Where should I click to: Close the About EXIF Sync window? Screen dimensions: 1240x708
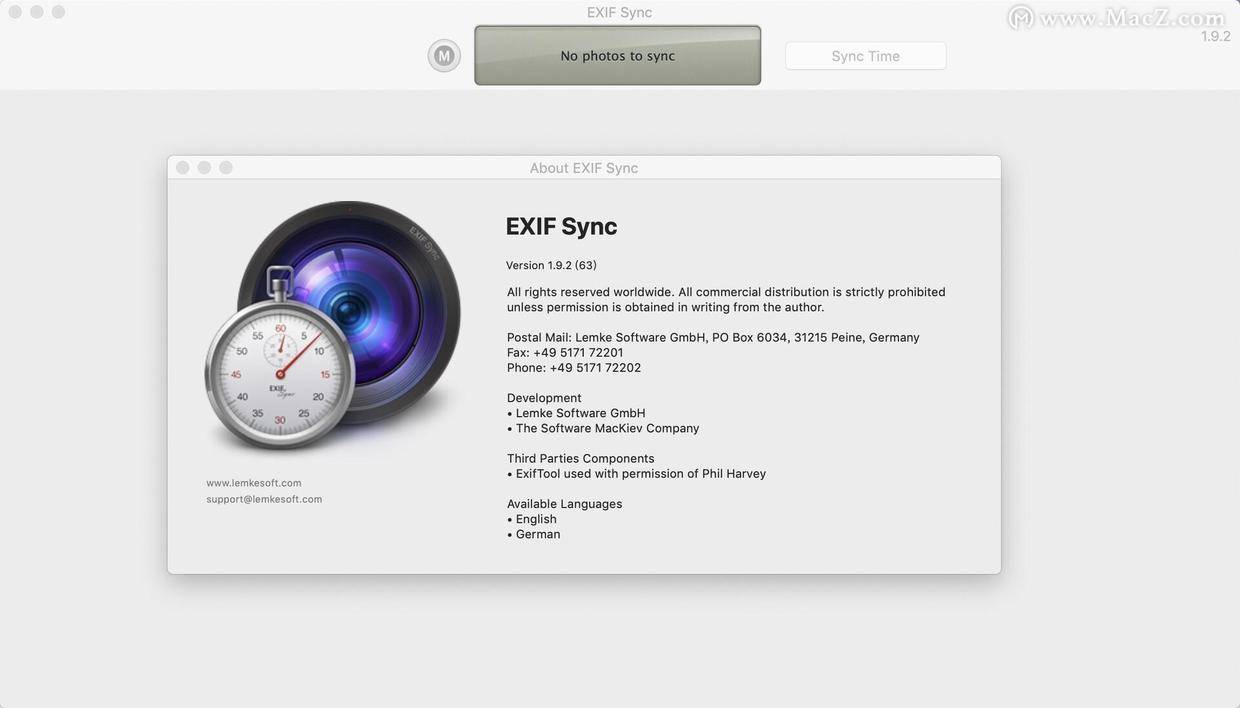click(183, 167)
